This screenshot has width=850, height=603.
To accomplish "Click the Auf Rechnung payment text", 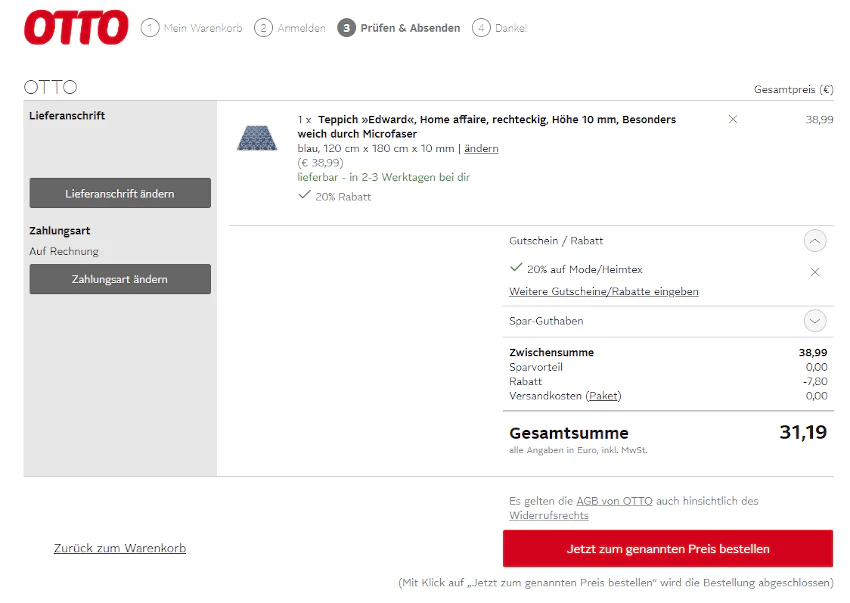I will coord(64,252).
